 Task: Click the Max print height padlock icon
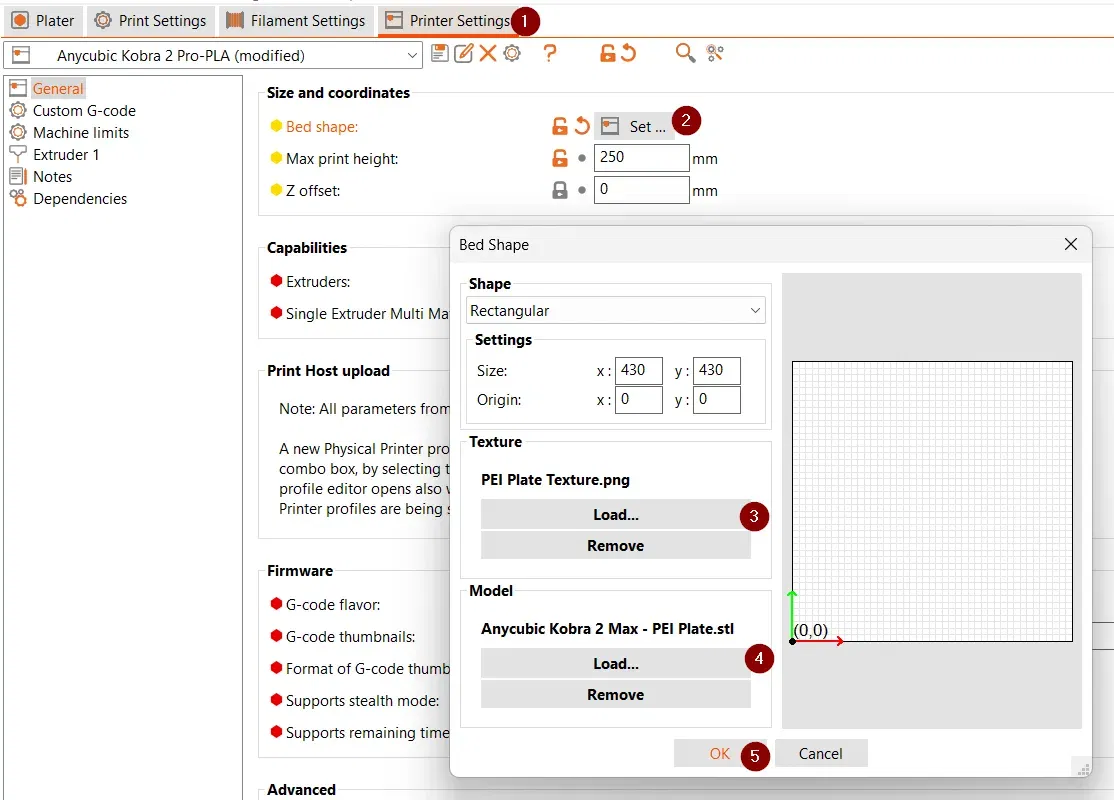click(560, 158)
